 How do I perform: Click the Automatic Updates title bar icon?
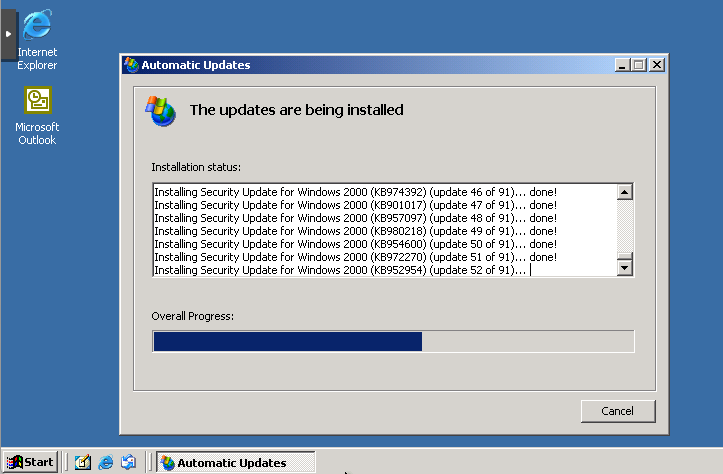tap(131, 65)
